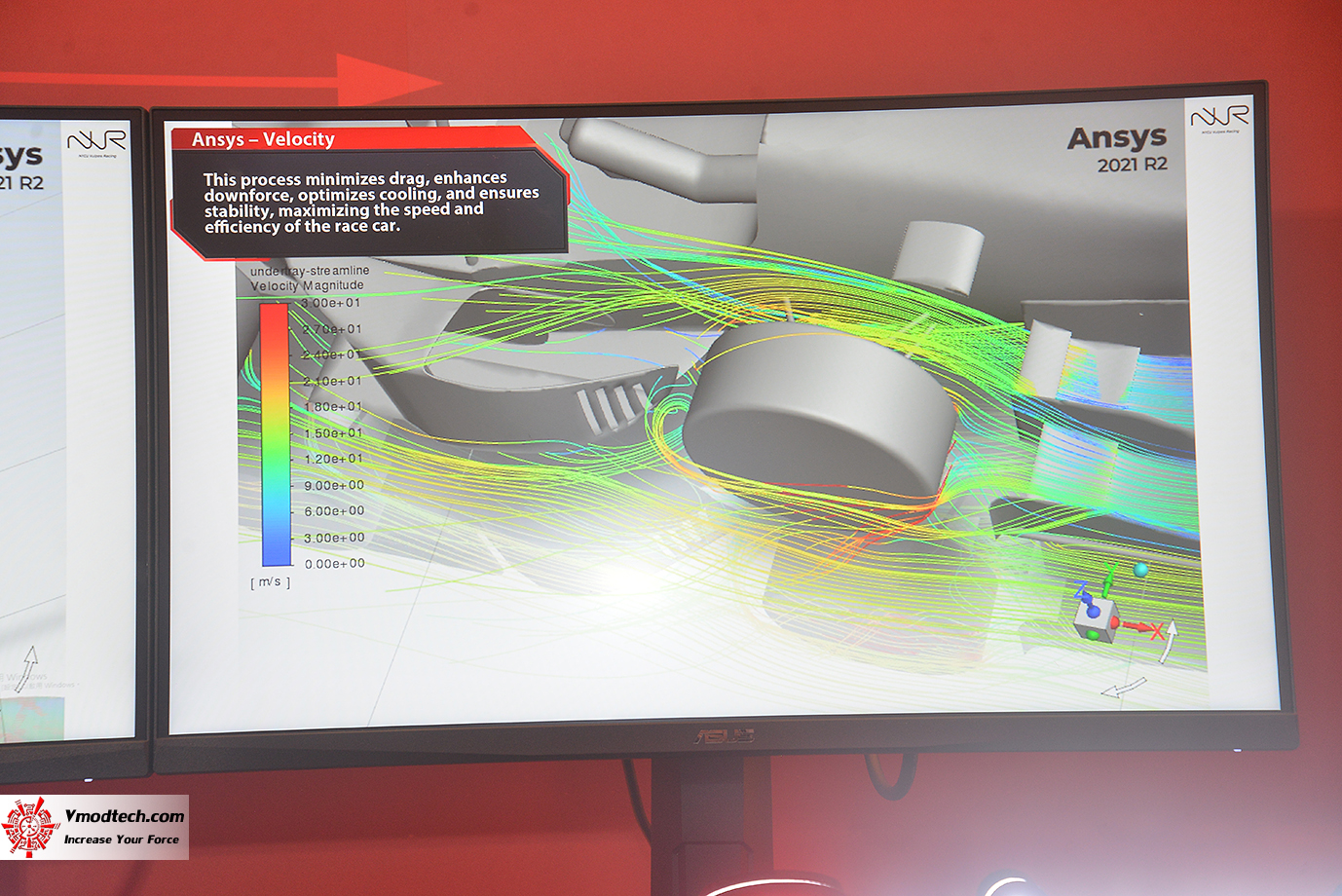Click the [m/s] unit label
The width and height of the screenshot is (1342, 896).
coord(271,582)
